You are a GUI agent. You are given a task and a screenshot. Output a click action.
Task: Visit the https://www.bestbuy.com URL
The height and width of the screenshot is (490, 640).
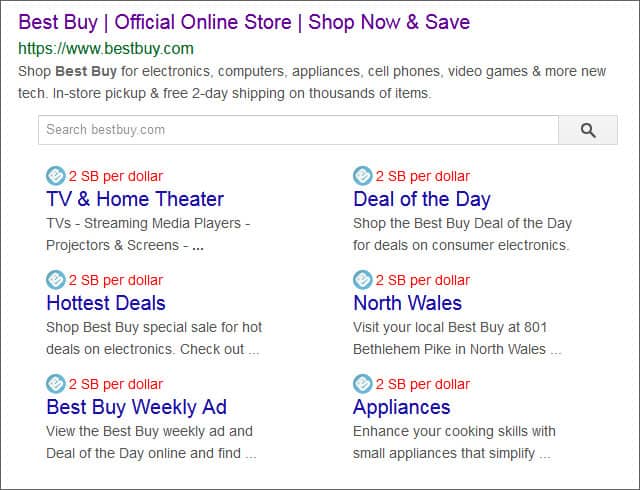(106, 49)
